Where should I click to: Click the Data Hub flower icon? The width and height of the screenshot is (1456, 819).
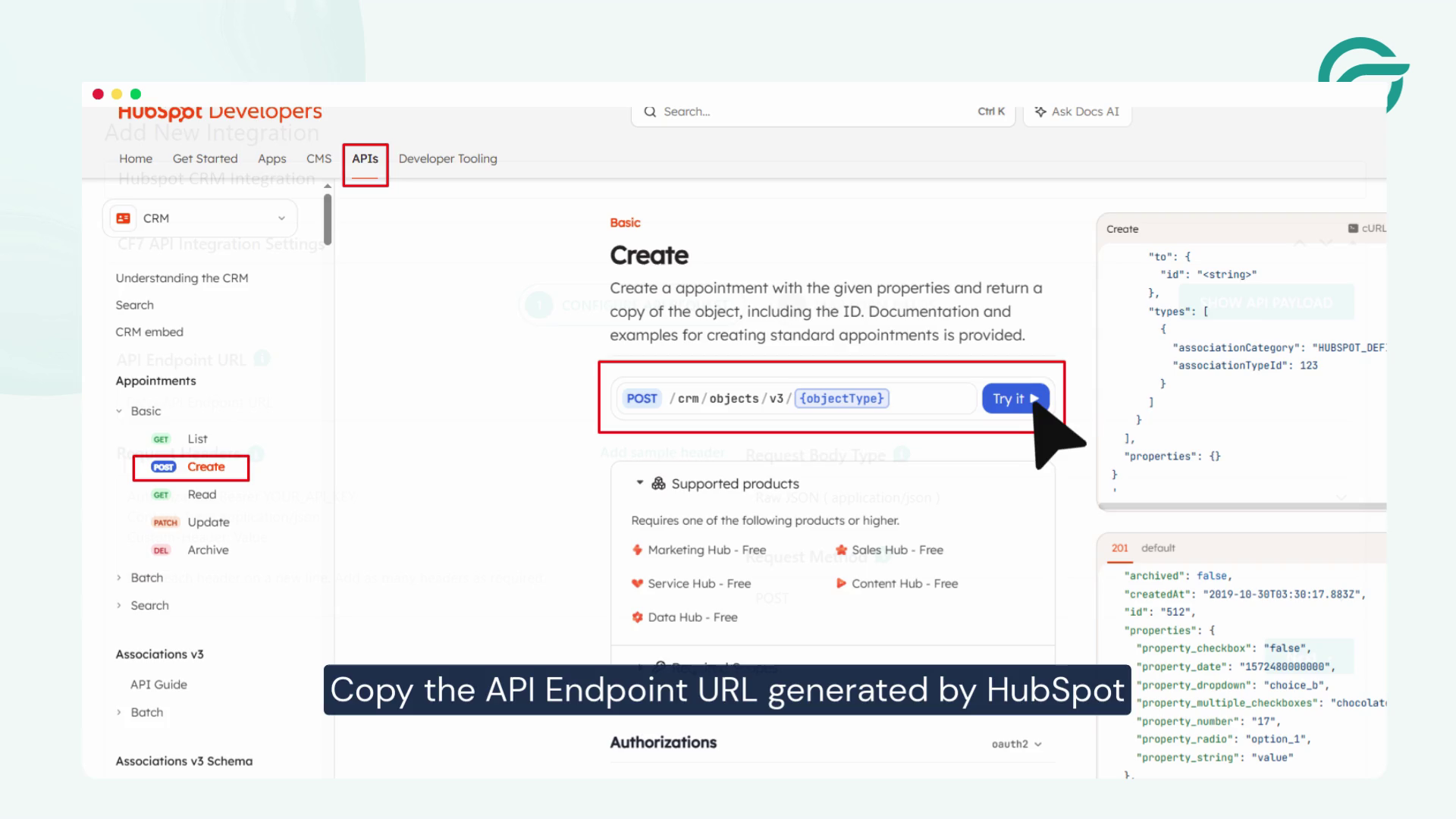[x=637, y=617]
